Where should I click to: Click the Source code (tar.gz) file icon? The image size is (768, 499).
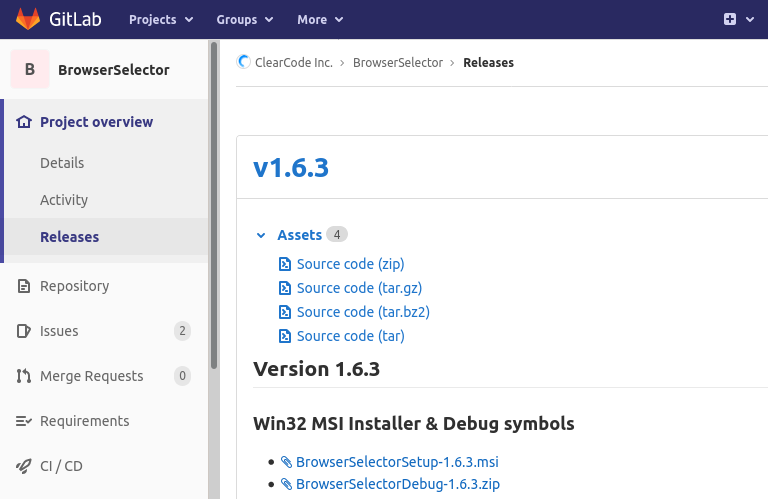click(x=285, y=288)
